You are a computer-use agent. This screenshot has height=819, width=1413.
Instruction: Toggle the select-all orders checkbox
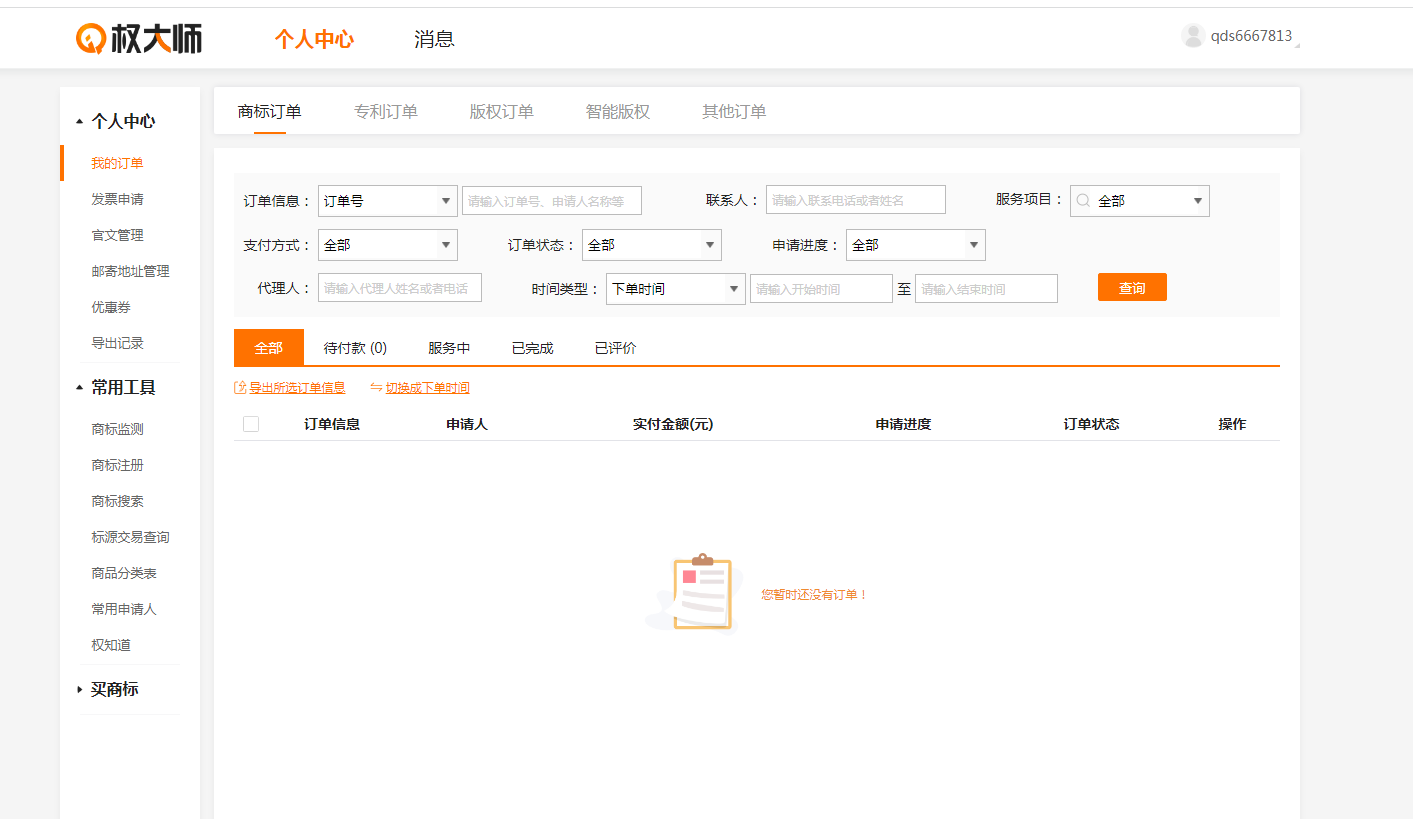point(251,424)
